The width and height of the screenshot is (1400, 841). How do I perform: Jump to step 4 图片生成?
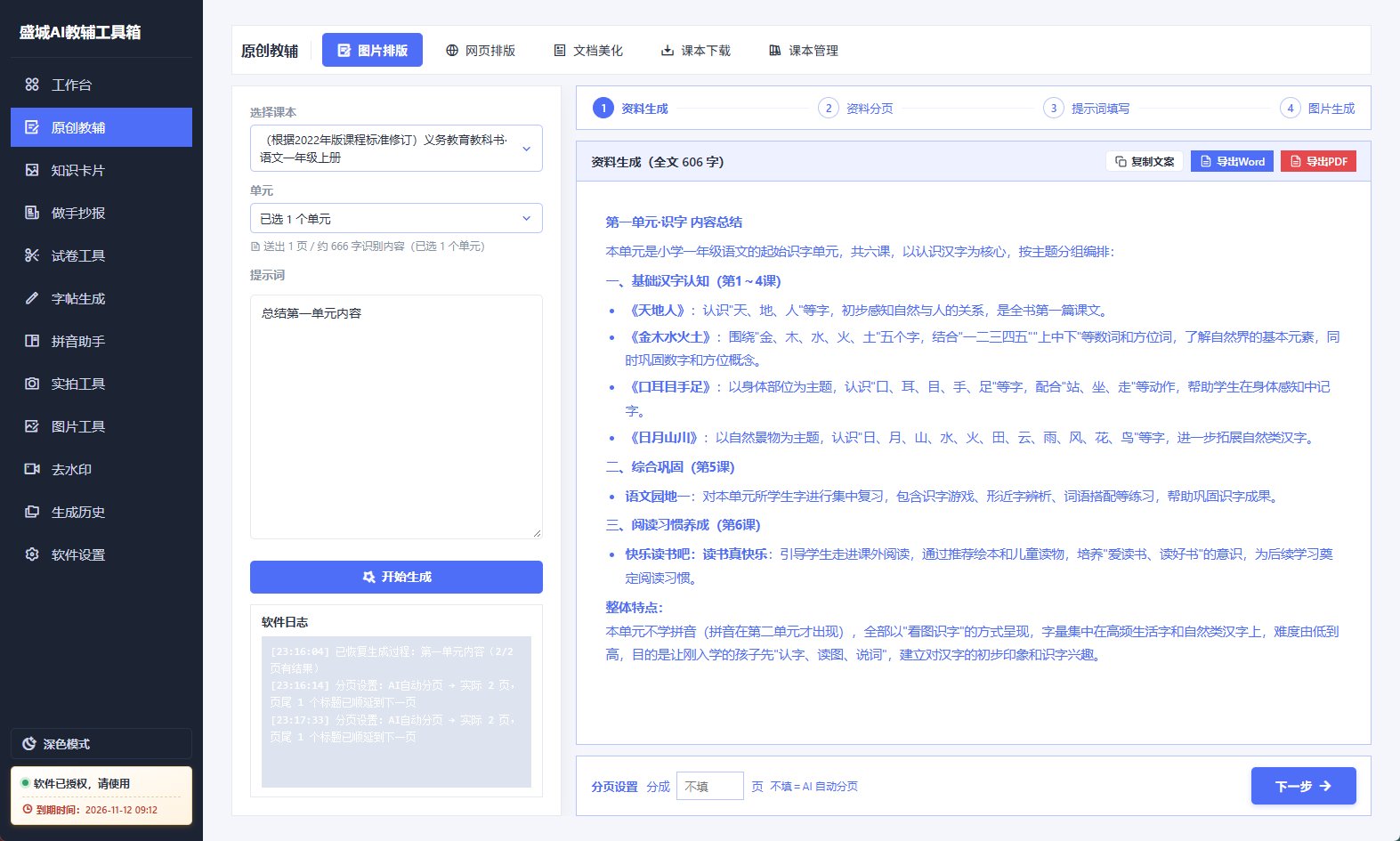pos(1317,108)
